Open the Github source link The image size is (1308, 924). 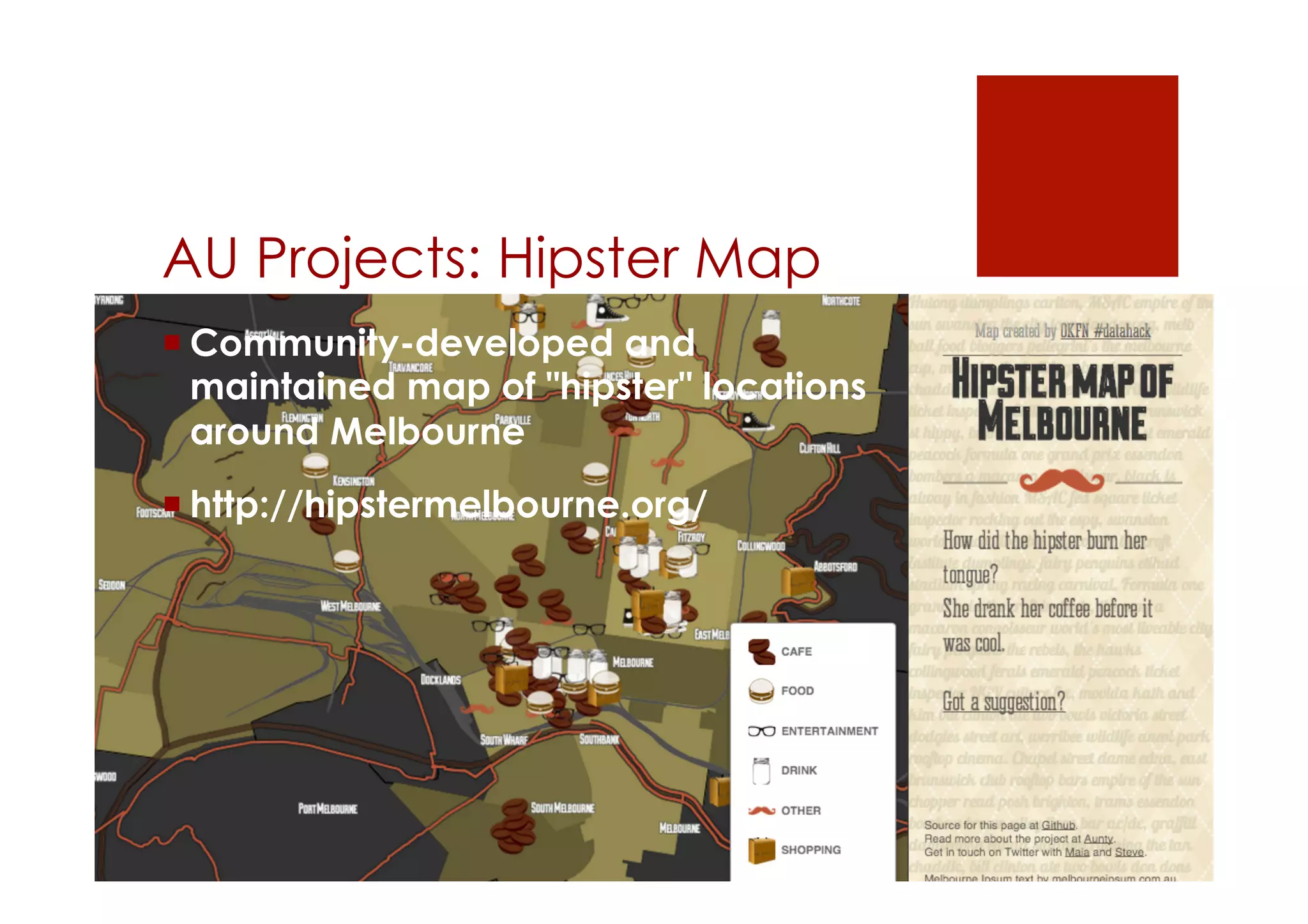(x=1058, y=826)
